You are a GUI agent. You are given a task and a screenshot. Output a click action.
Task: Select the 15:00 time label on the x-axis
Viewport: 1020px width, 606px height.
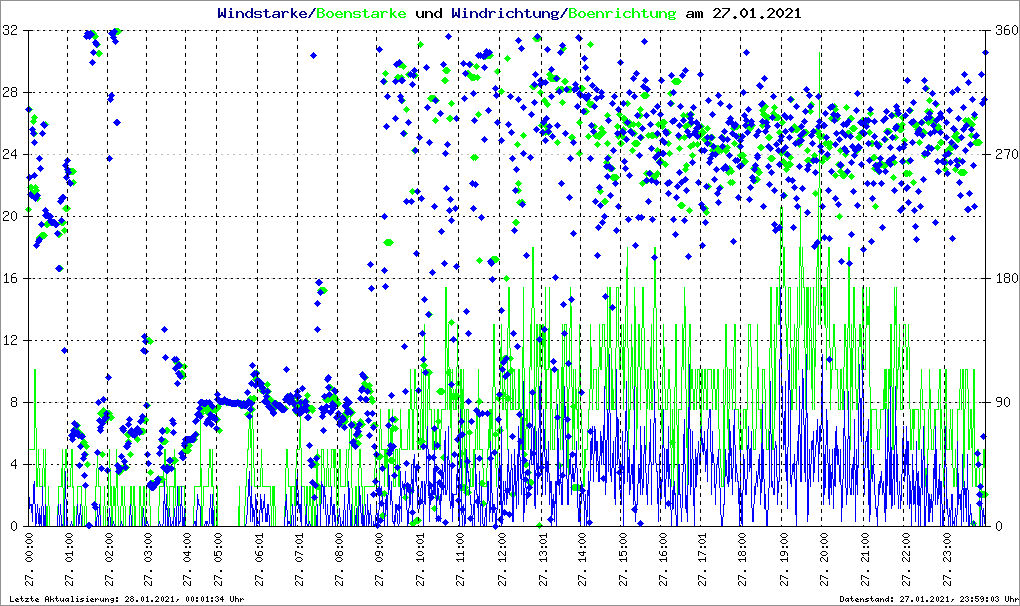coord(623,560)
